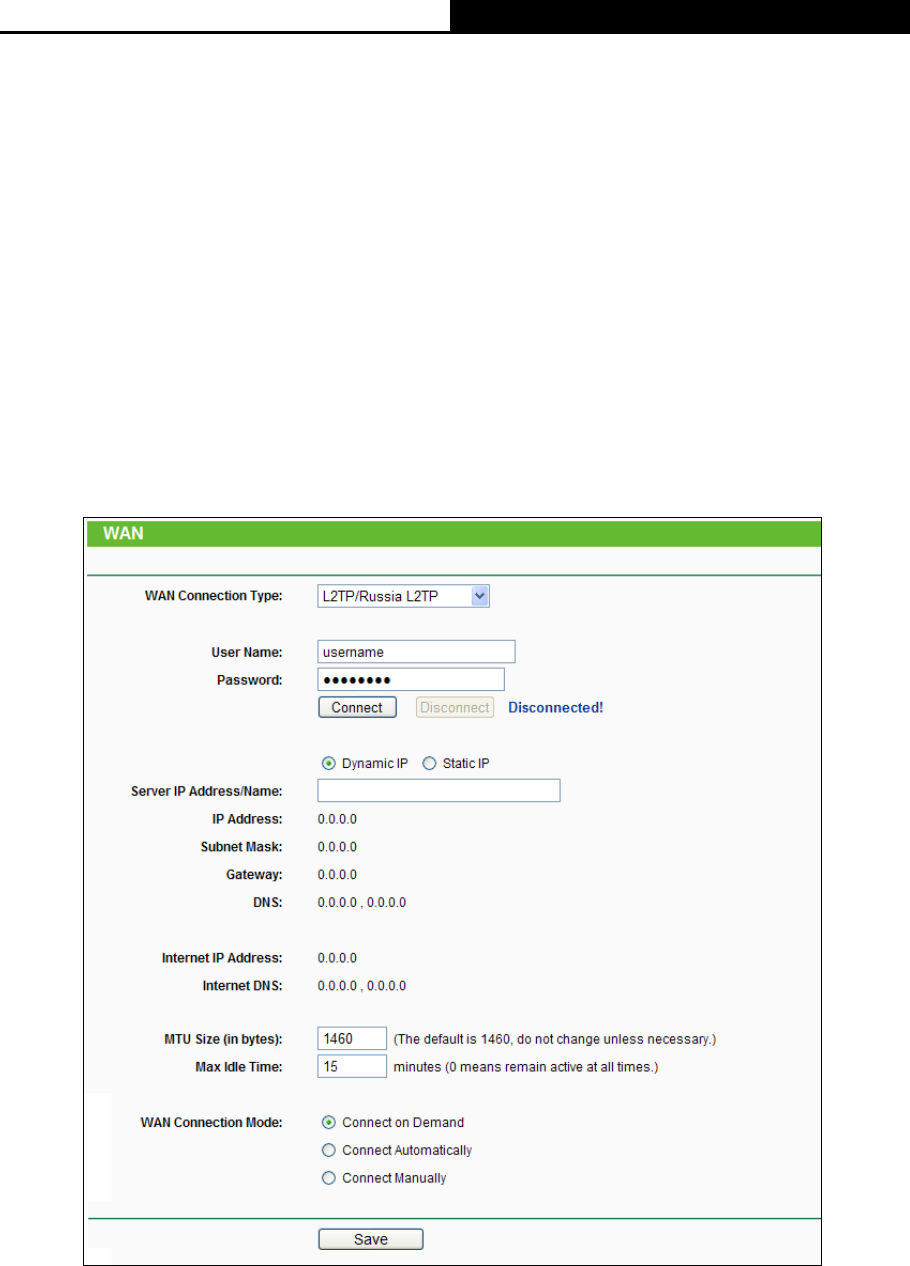This screenshot has width=910, height=1266.
Task: Select Connect on Demand mode
Action: (328, 1123)
